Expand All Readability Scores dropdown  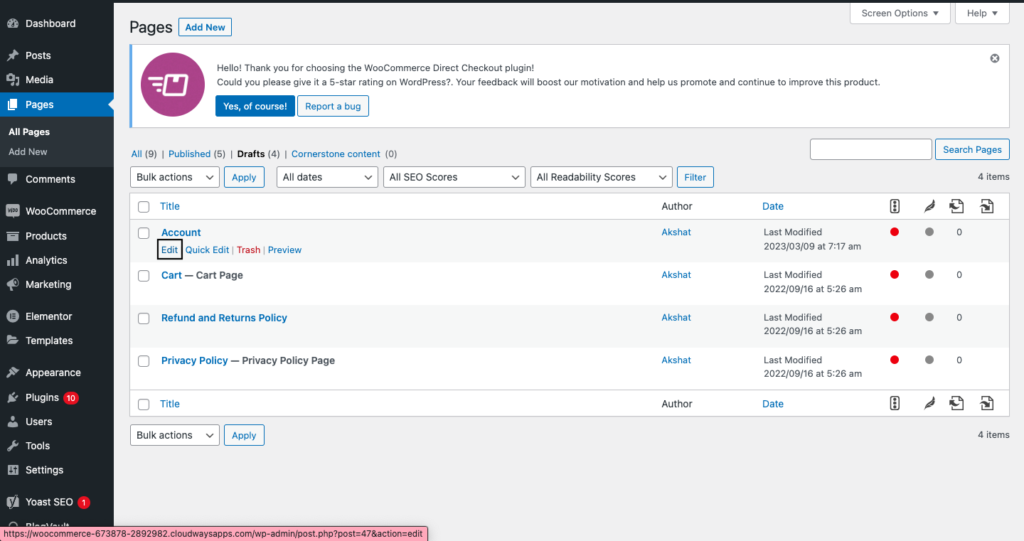[601, 177]
